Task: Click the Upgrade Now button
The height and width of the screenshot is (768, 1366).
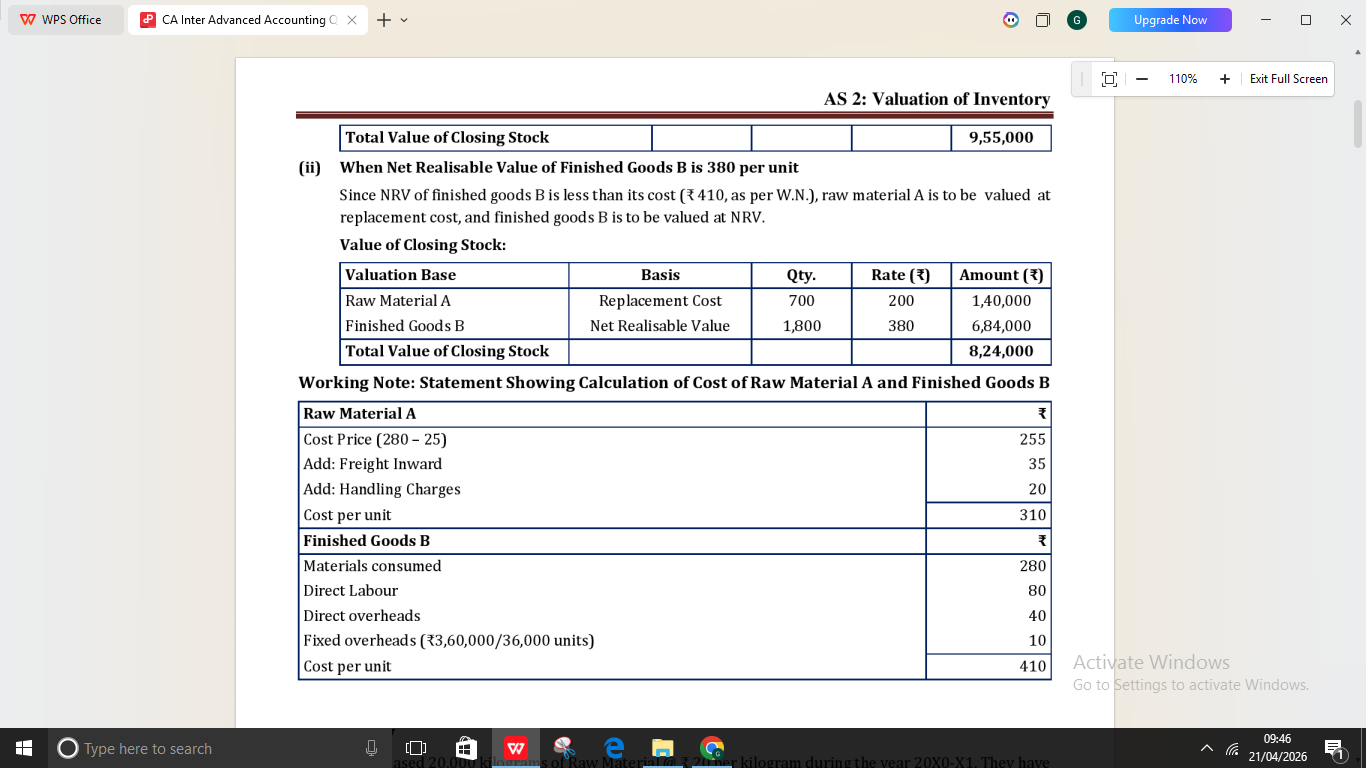Action: [1170, 20]
